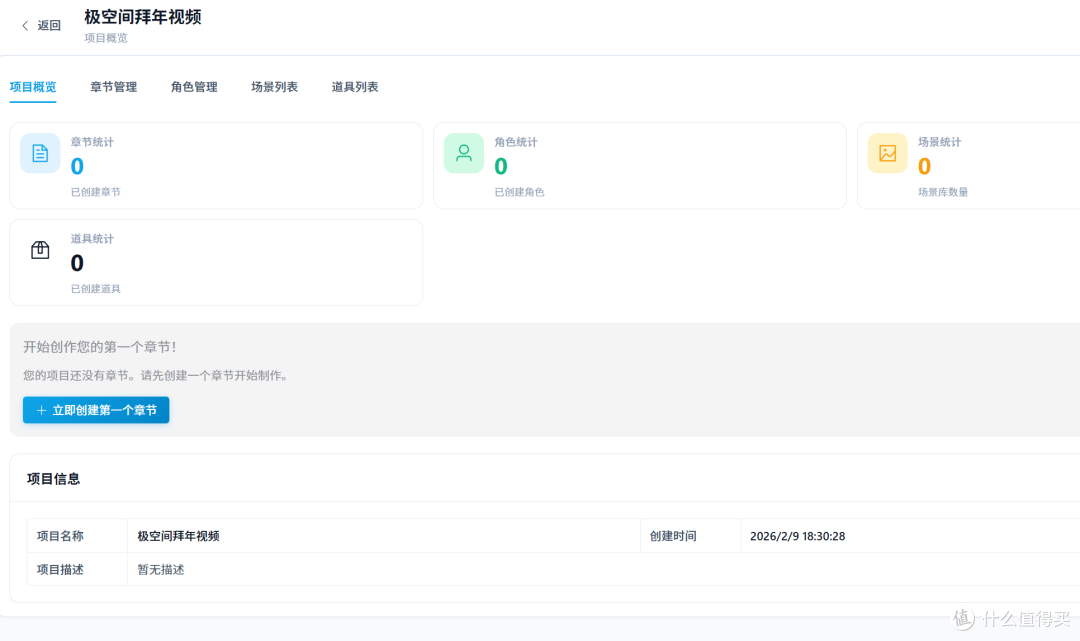Click the 角色统计 label
This screenshot has width=1080, height=641.
click(x=516, y=142)
